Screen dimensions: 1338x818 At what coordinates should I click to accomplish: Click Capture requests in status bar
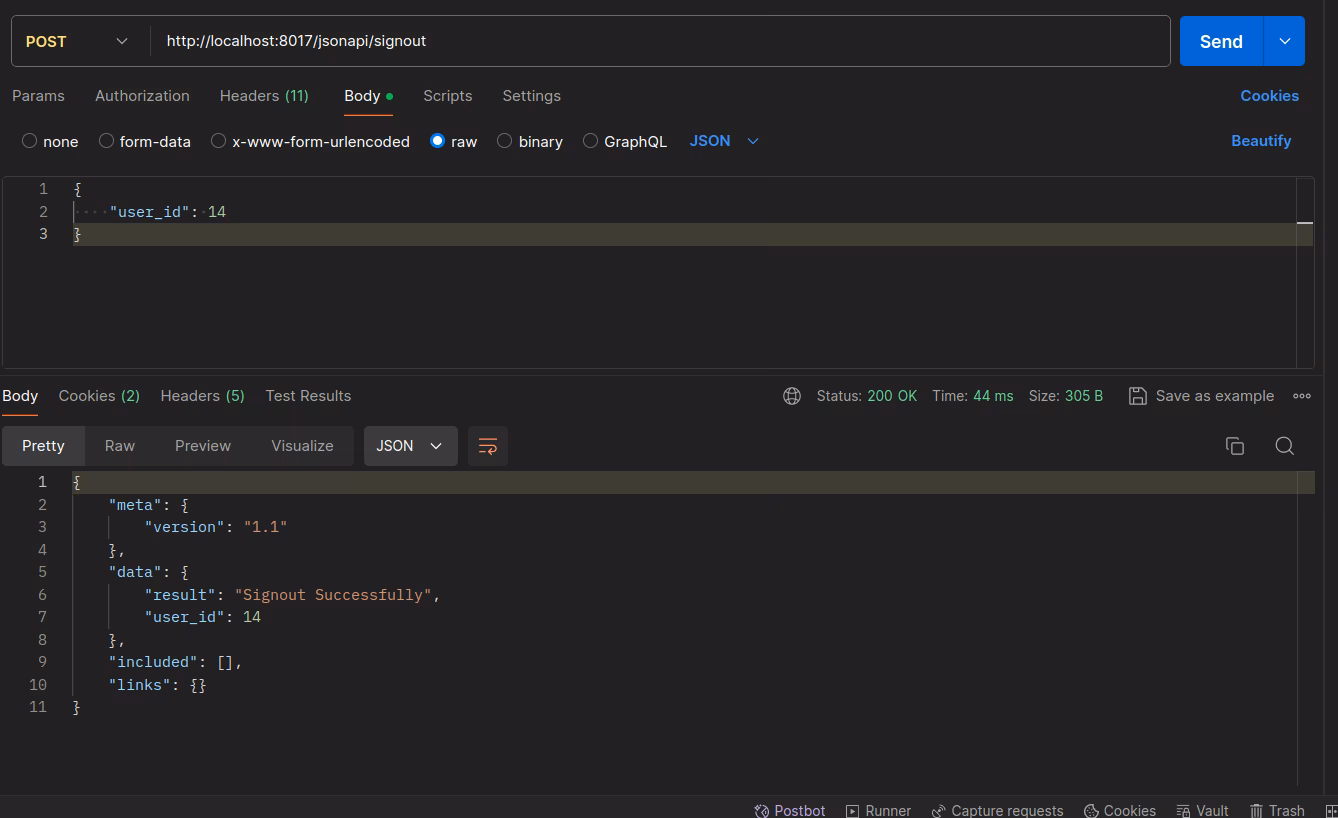click(x=997, y=810)
